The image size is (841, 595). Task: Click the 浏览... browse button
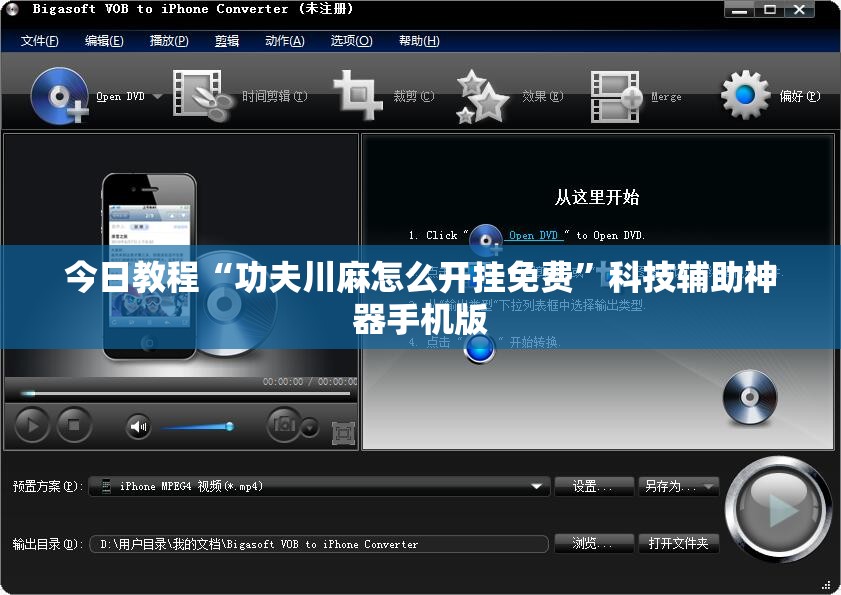click(594, 543)
